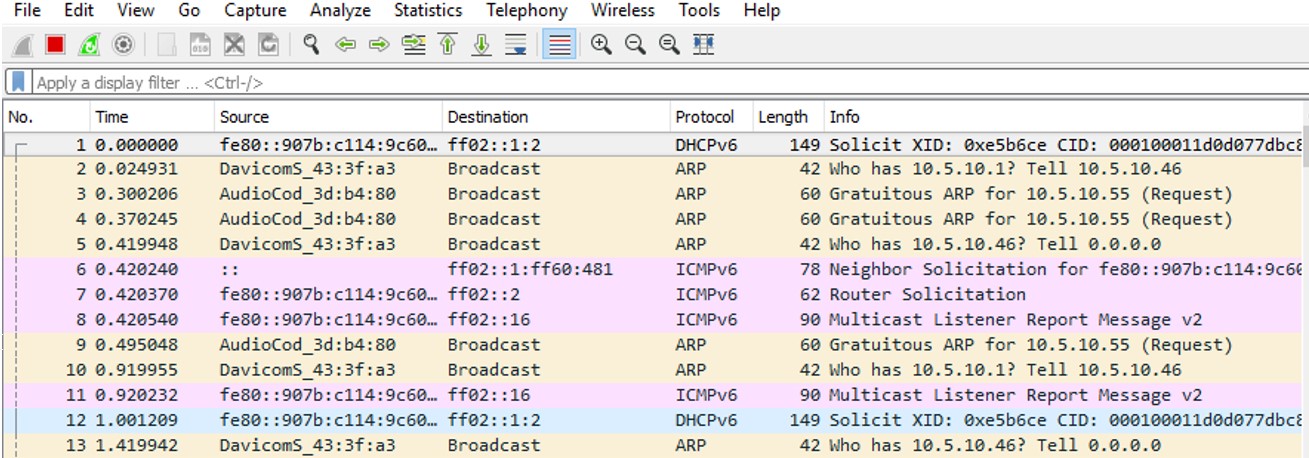Sort by the Time column header
This screenshot has width=1309, height=458.
tap(153, 117)
